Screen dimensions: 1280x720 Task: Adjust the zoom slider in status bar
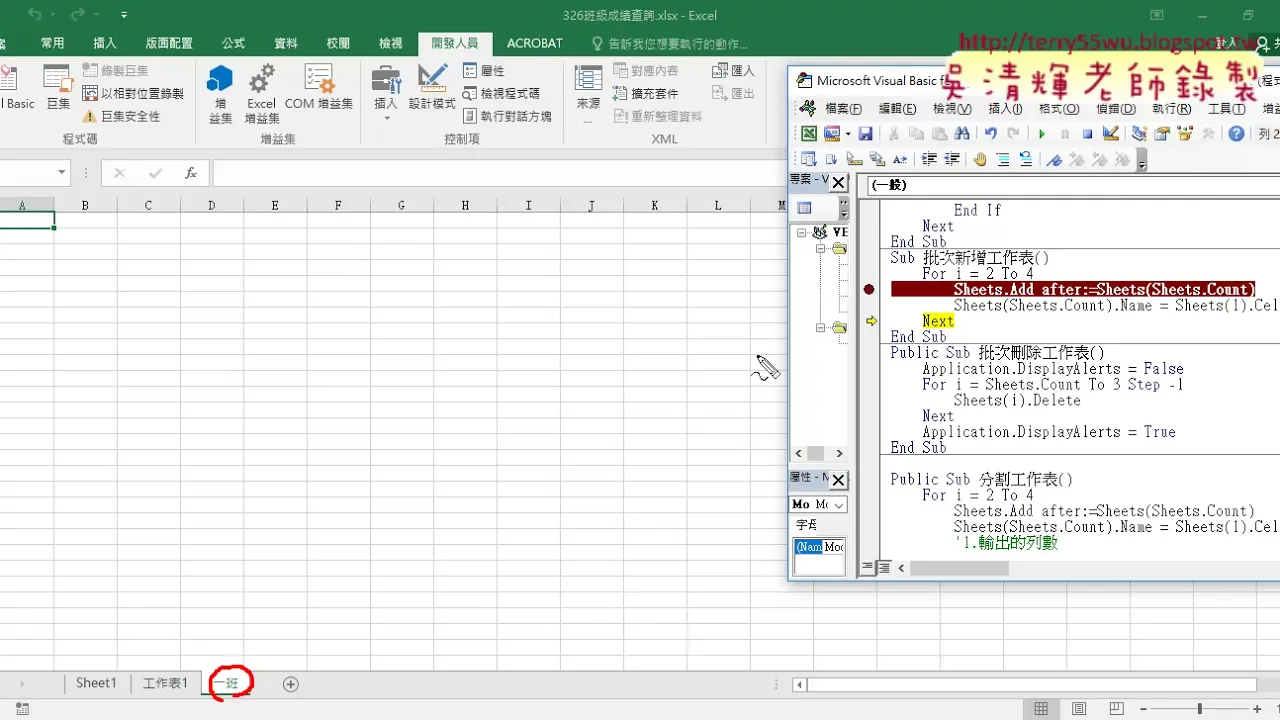[x=1199, y=709]
